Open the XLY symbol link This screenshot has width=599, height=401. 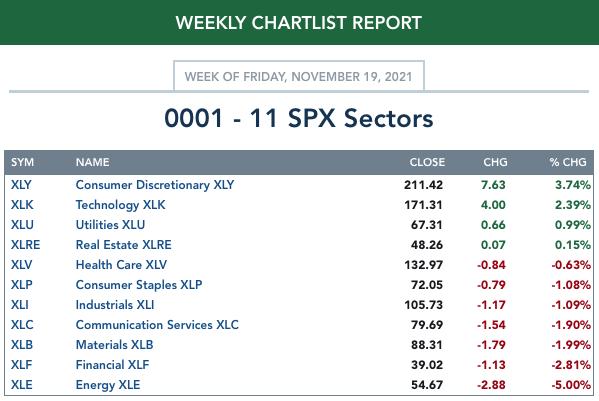[21, 185]
